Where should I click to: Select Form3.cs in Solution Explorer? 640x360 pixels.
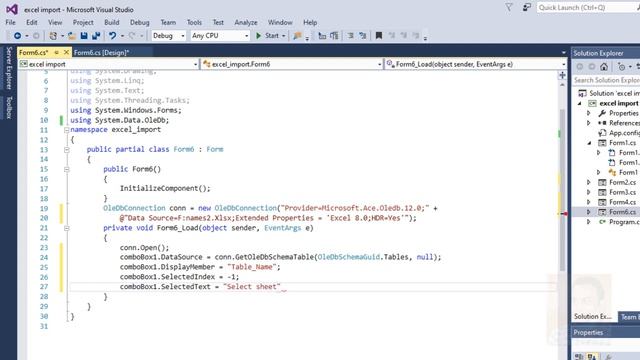click(622, 192)
